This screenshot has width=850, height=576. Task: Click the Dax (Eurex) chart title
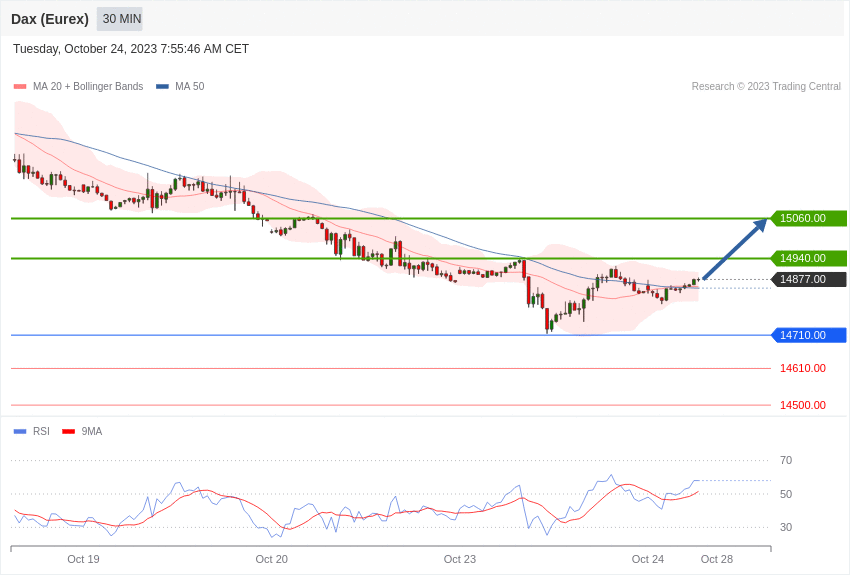coord(50,19)
